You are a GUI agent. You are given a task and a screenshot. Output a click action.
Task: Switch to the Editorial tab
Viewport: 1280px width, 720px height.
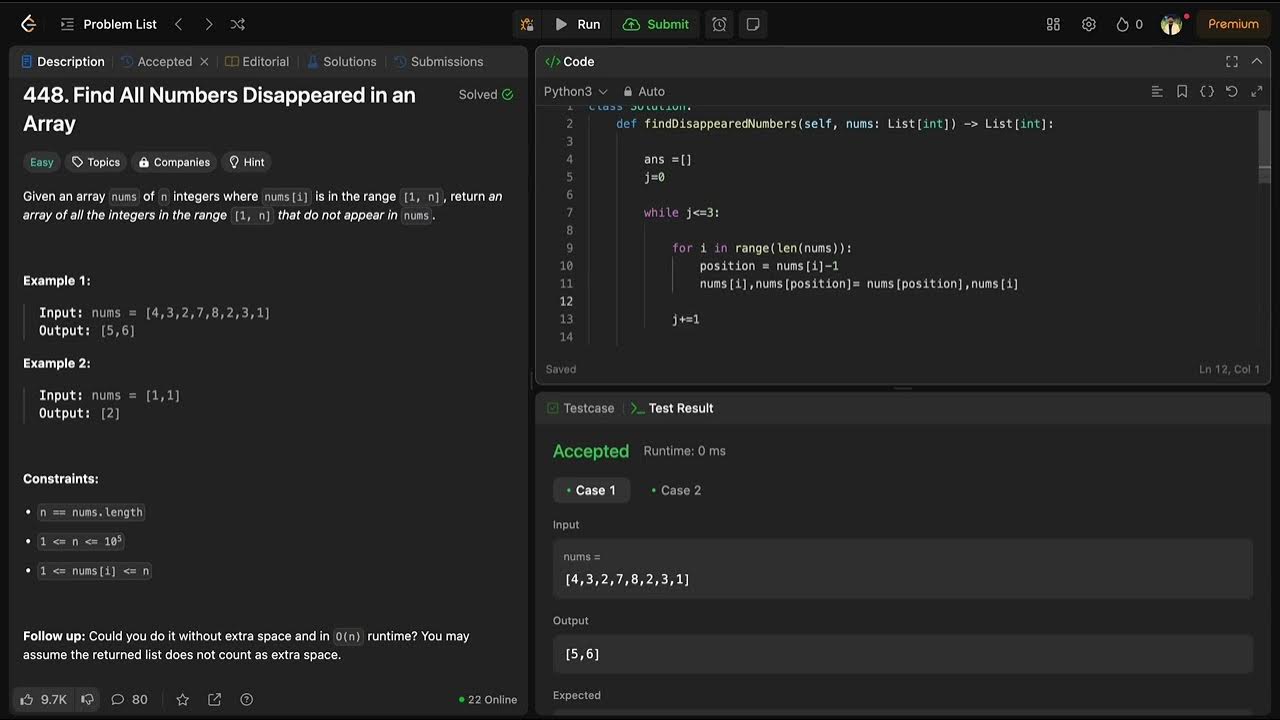click(257, 61)
